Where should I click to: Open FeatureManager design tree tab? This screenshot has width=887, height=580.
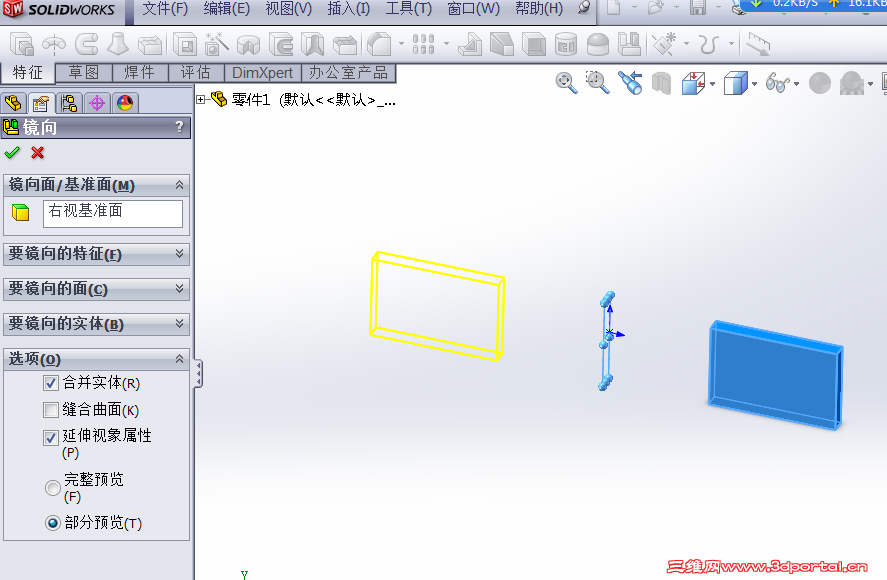[13, 103]
